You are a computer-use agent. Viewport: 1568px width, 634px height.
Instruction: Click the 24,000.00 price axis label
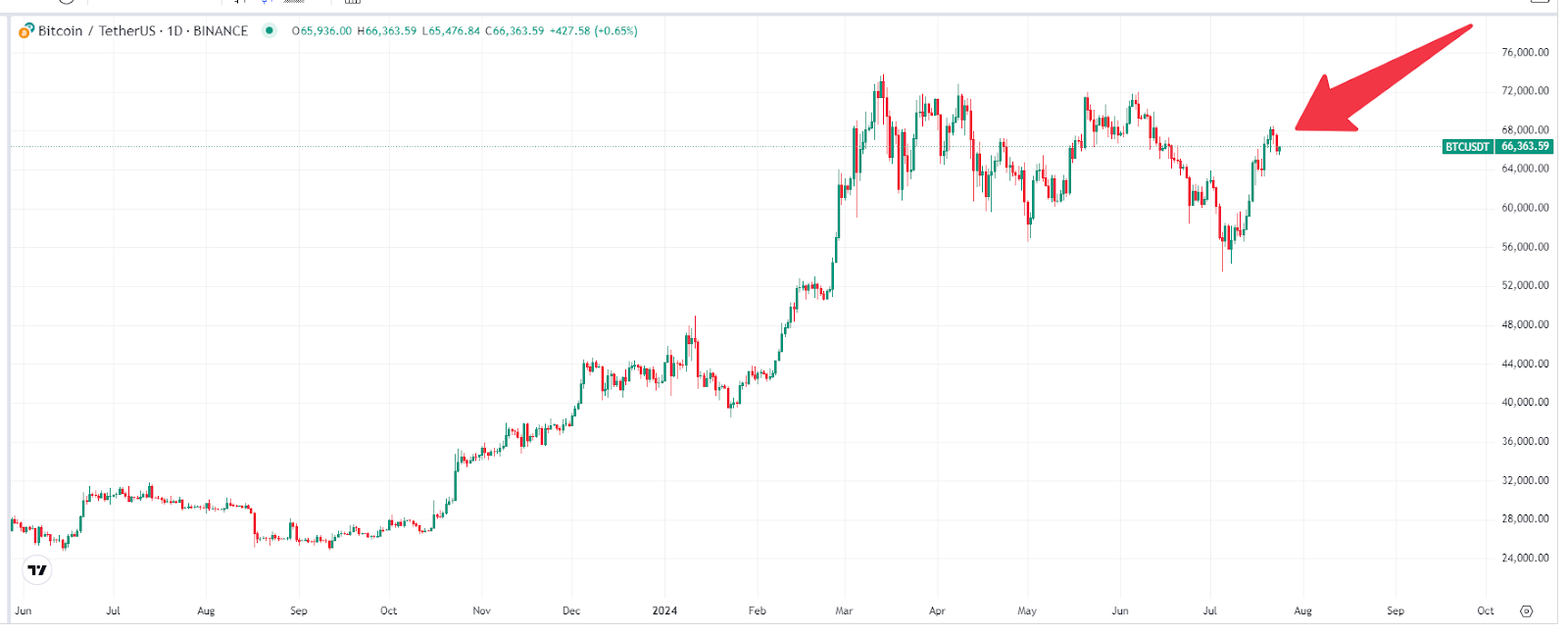pos(1525,558)
